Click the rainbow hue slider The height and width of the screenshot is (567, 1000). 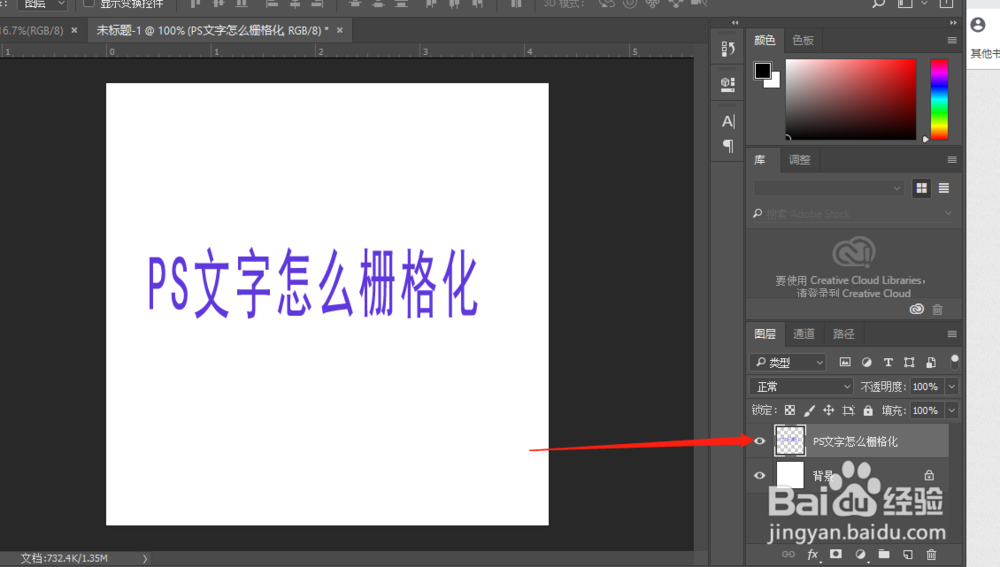(939, 99)
